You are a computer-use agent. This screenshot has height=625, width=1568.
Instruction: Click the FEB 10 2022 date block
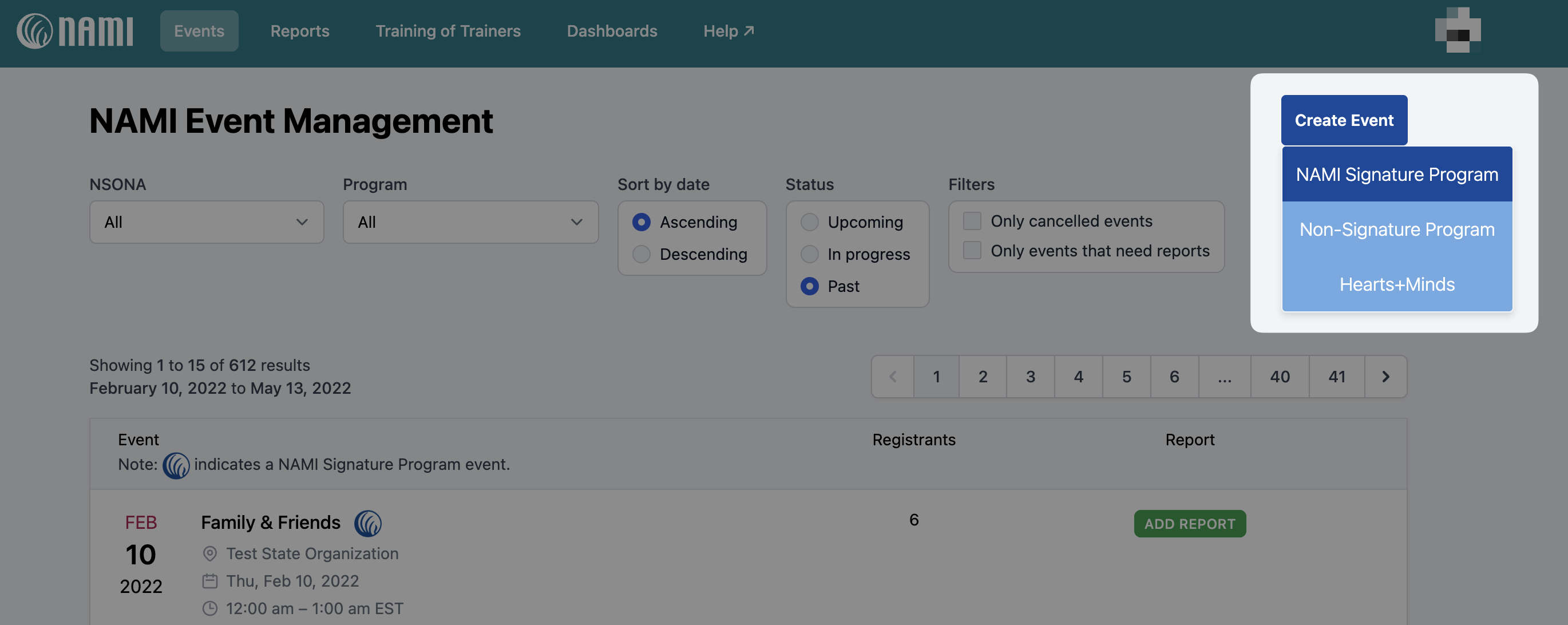pyautogui.click(x=141, y=554)
